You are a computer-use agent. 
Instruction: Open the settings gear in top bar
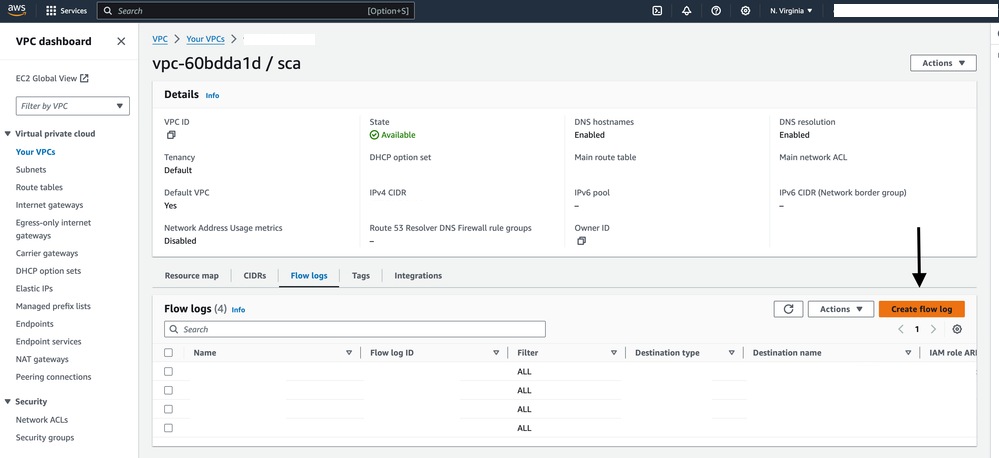(x=745, y=11)
